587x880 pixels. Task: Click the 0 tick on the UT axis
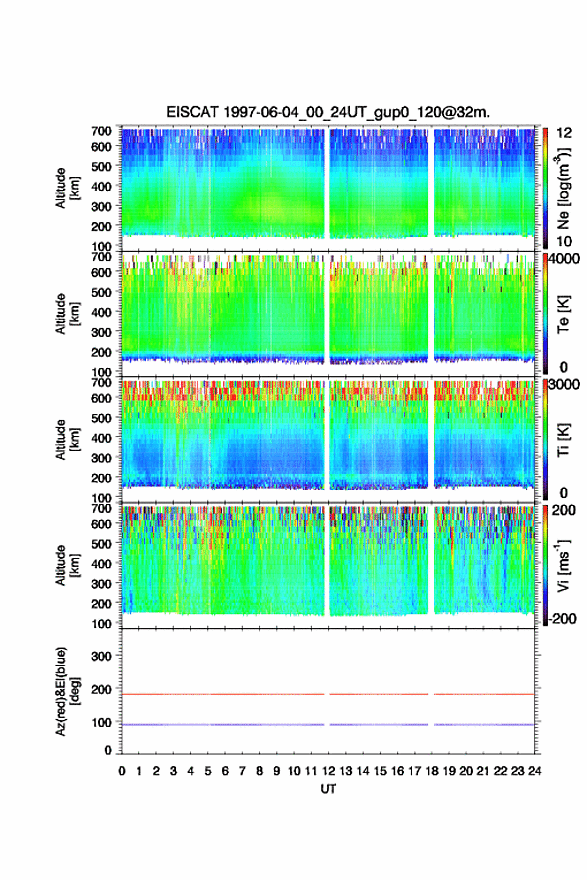tap(122, 771)
